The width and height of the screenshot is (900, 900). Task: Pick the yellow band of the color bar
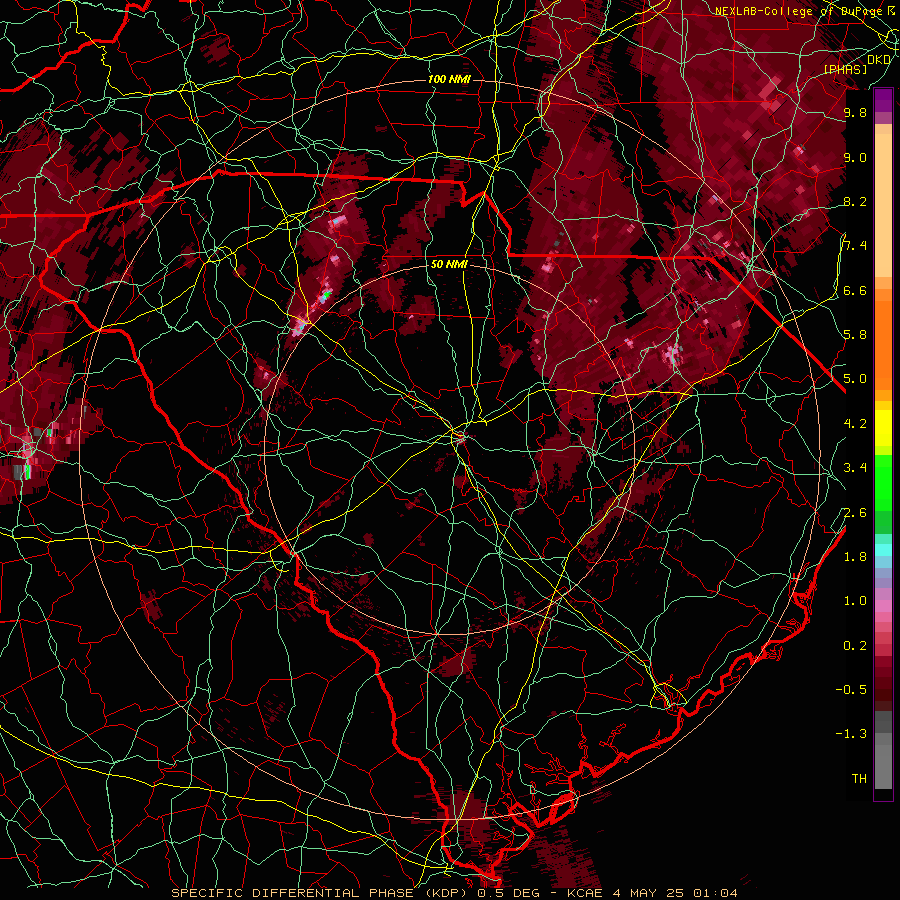pos(883,428)
